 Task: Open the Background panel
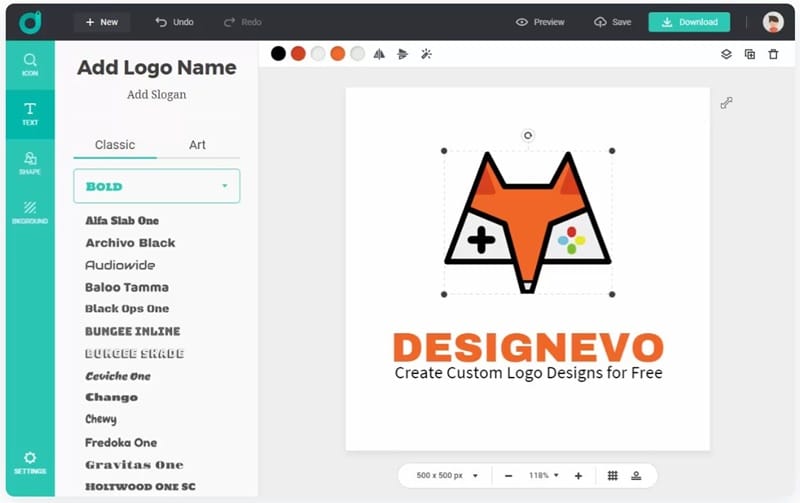30,212
